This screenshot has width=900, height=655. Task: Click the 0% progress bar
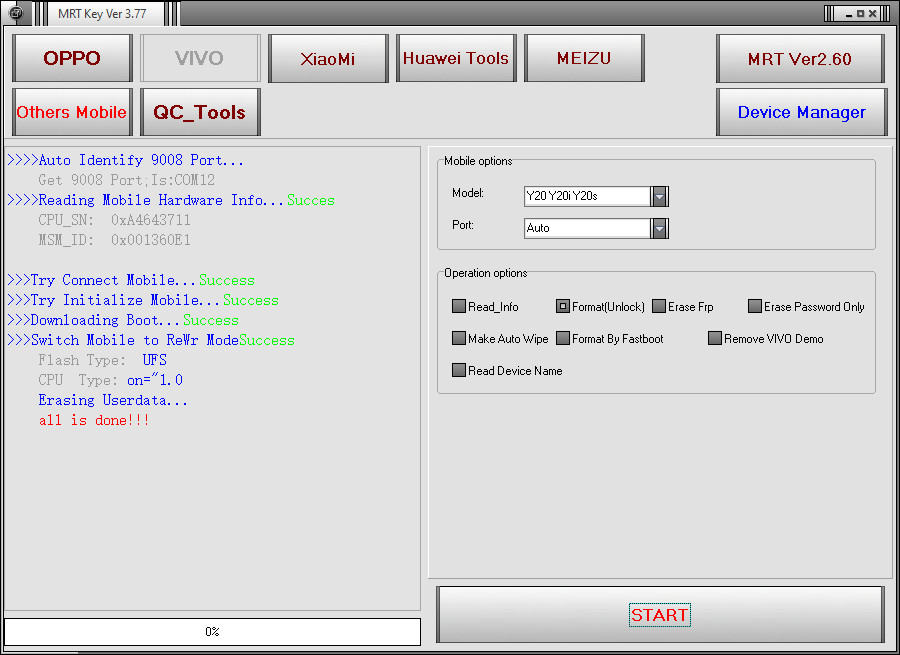[212, 631]
